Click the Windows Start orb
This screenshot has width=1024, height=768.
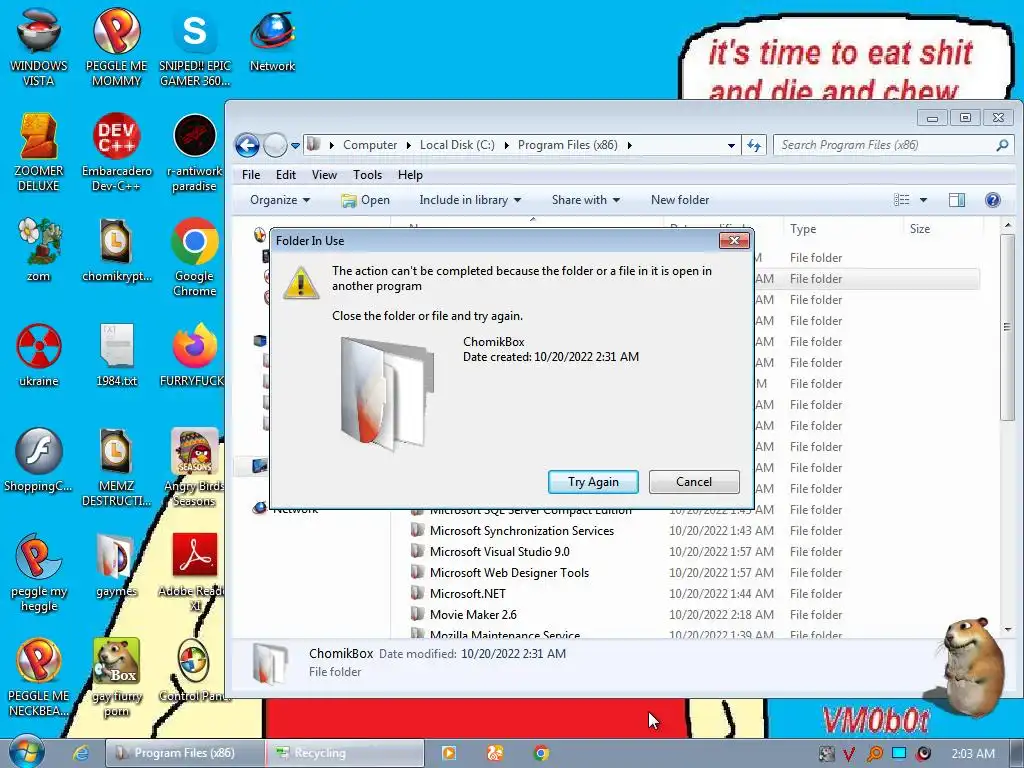27,752
